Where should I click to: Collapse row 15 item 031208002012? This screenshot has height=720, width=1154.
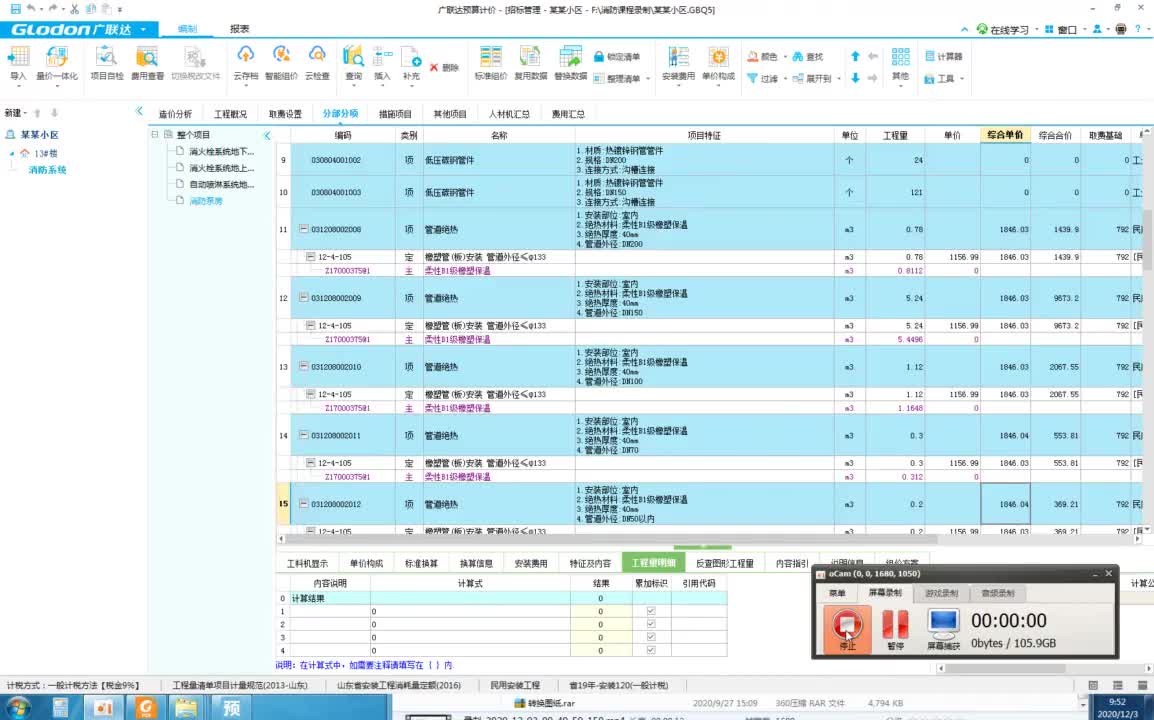tap(303, 504)
